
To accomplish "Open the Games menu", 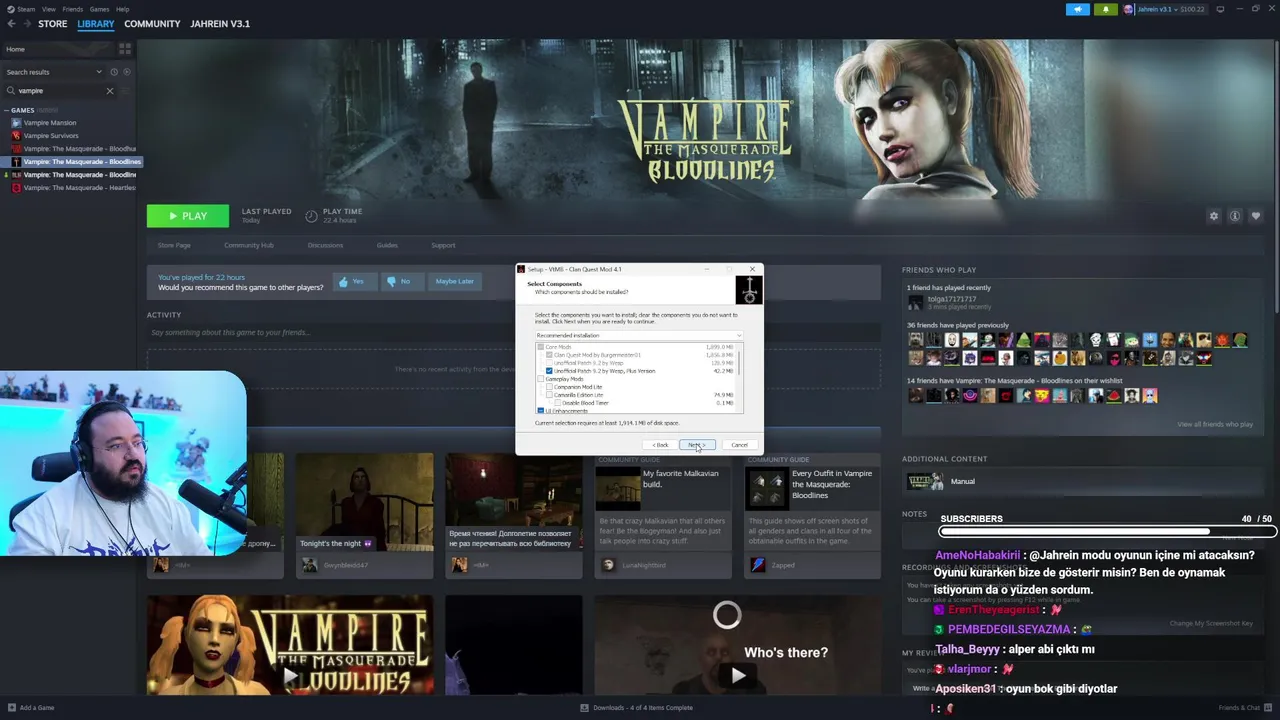I will click(x=100, y=9).
